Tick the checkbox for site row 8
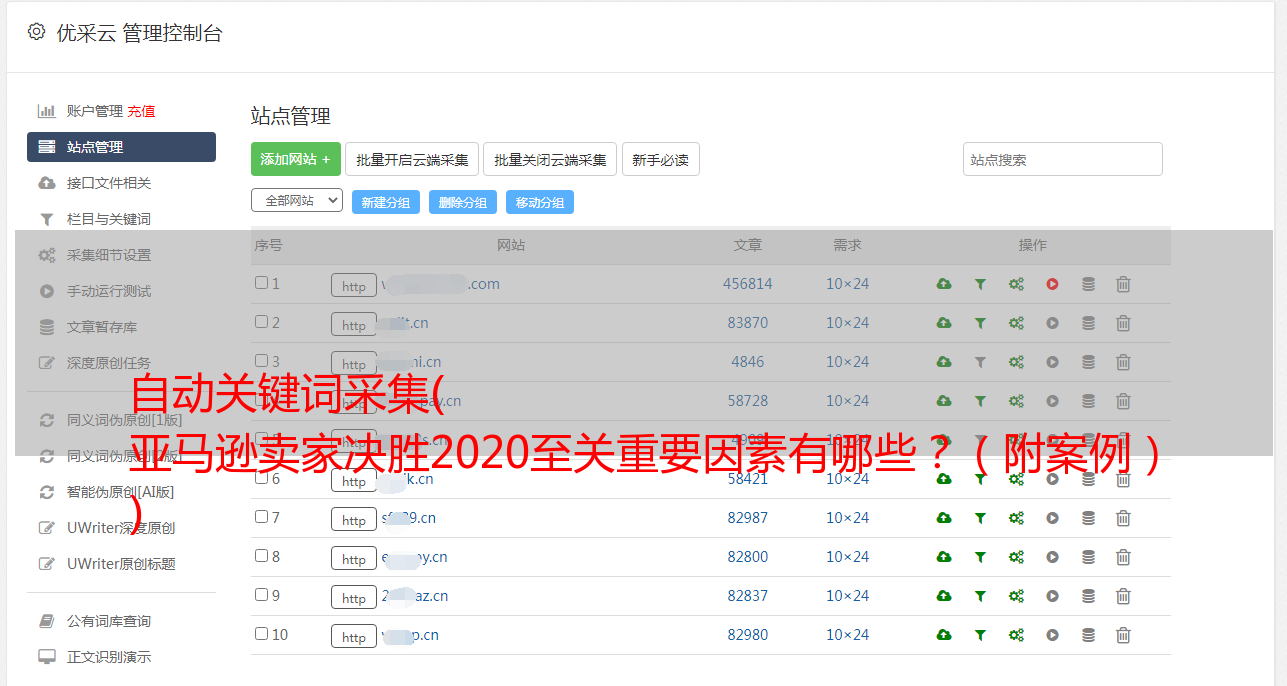This screenshot has height=686, width=1287. (x=261, y=556)
